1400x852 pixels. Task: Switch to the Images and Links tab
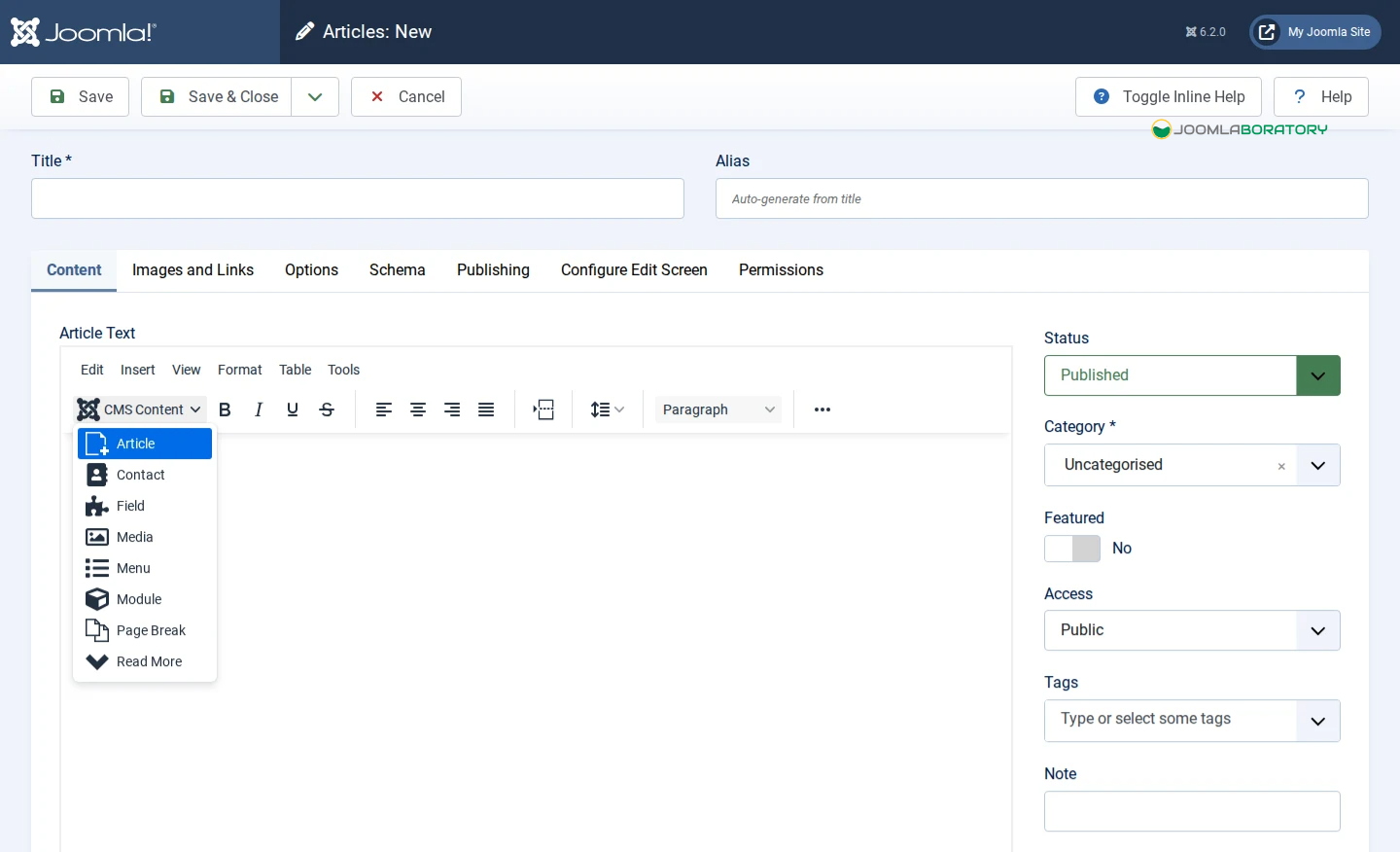[192, 270]
